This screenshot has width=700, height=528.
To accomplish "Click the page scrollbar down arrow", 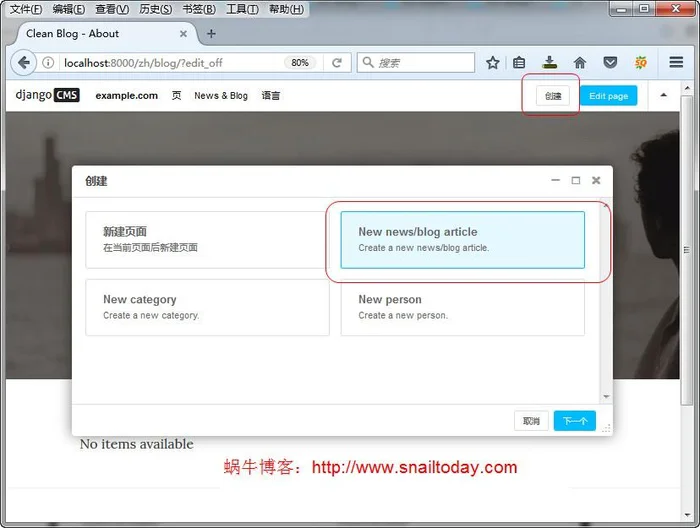I will pos(687,516).
